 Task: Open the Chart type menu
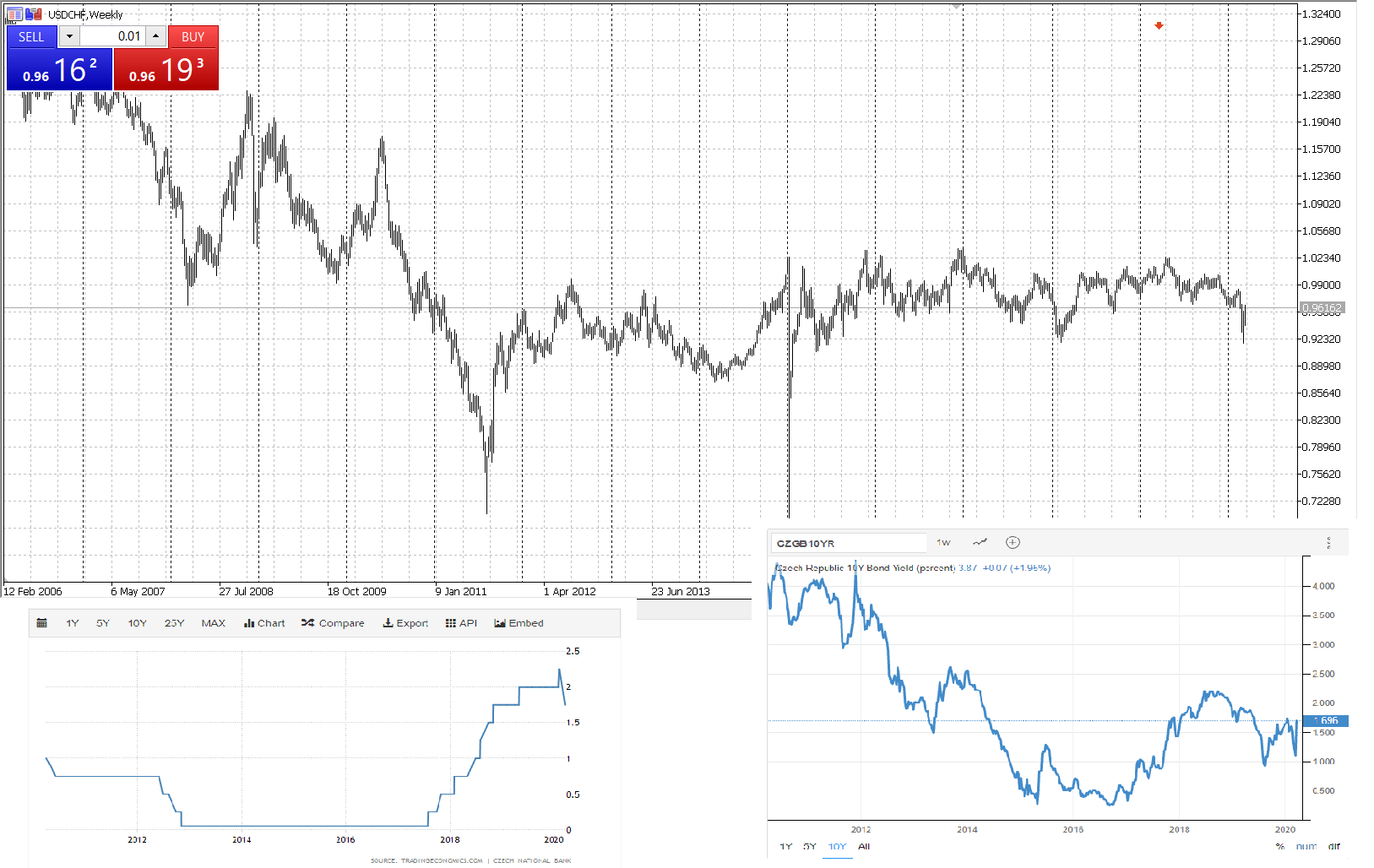[x=264, y=623]
